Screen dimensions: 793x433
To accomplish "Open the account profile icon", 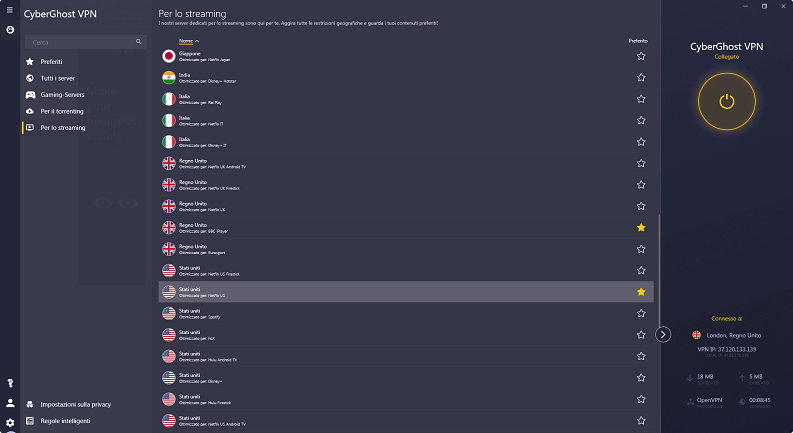I will pyautogui.click(x=10, y=403).
